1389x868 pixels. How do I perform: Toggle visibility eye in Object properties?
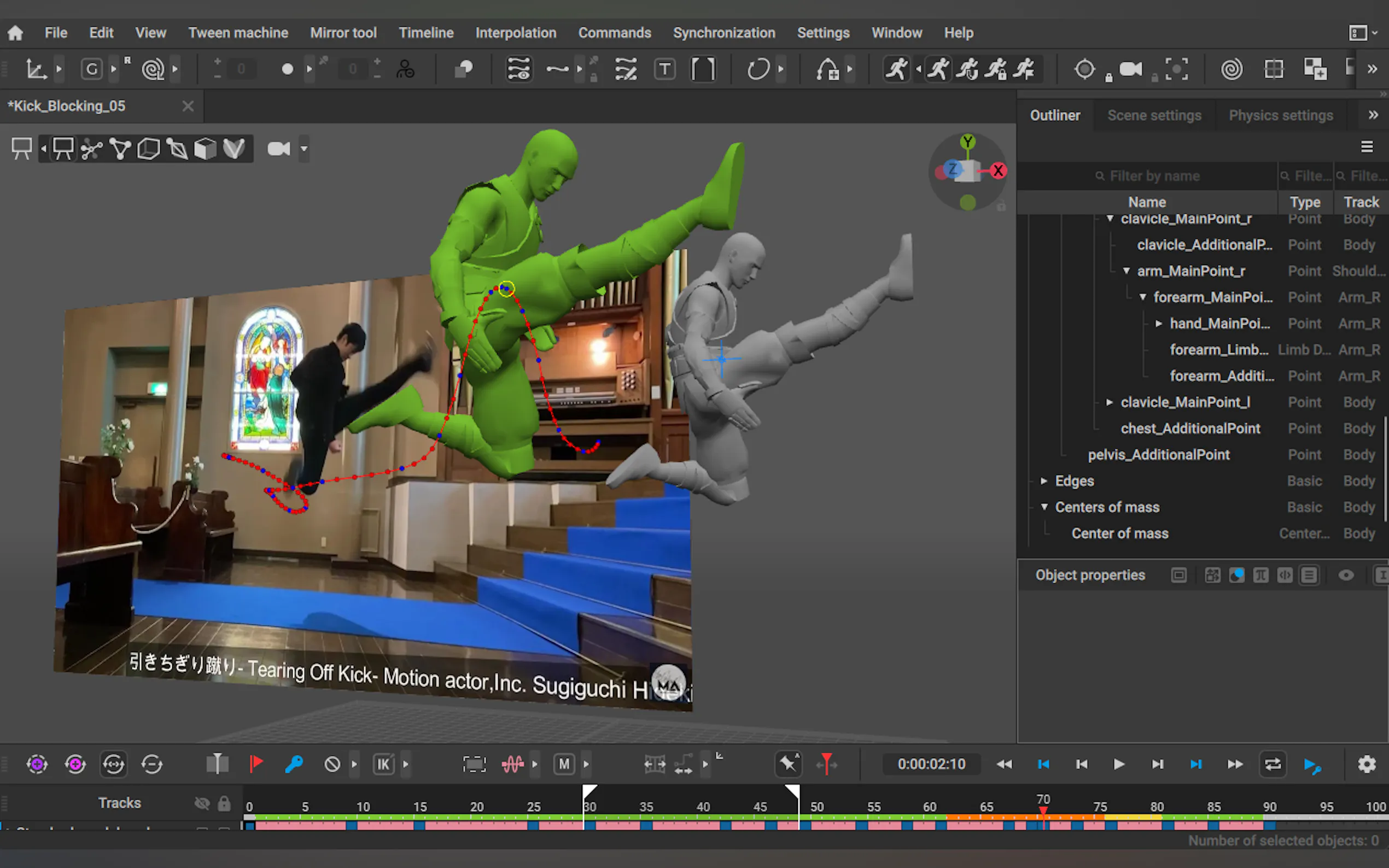[x=1345, y=575]
